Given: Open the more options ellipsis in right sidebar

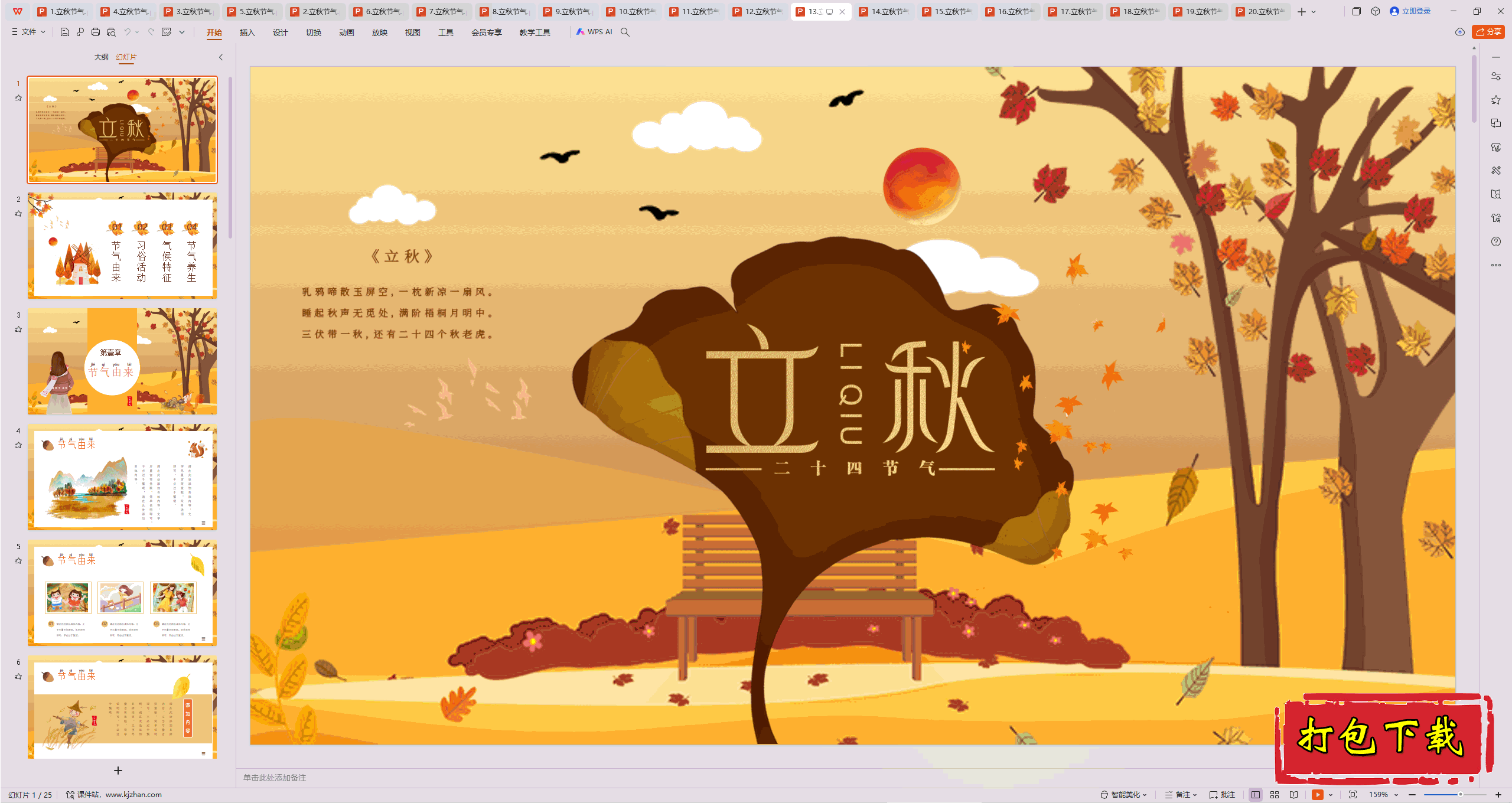Looking at the screenshot, I should coord(1496,265).
